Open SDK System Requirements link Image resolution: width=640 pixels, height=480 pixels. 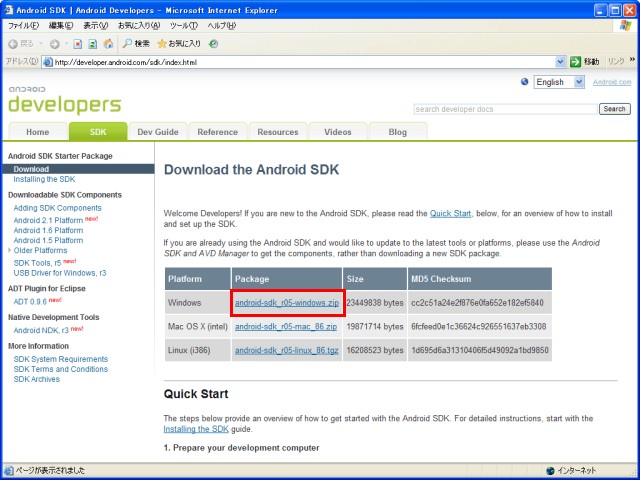point(61,359)
